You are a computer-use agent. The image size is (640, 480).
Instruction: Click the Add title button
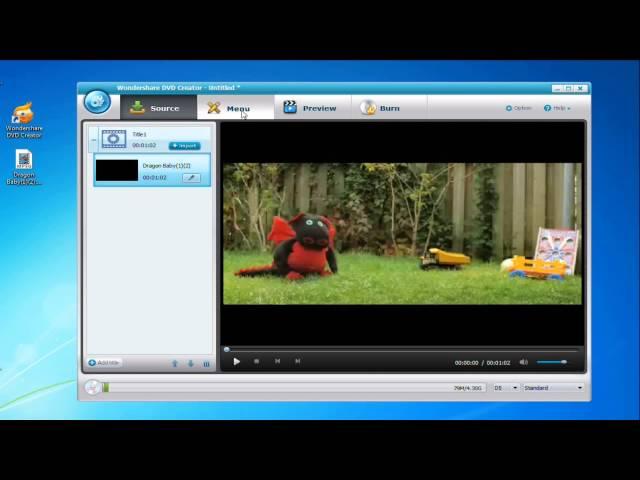pyautogui.click(x=104, y=362)
